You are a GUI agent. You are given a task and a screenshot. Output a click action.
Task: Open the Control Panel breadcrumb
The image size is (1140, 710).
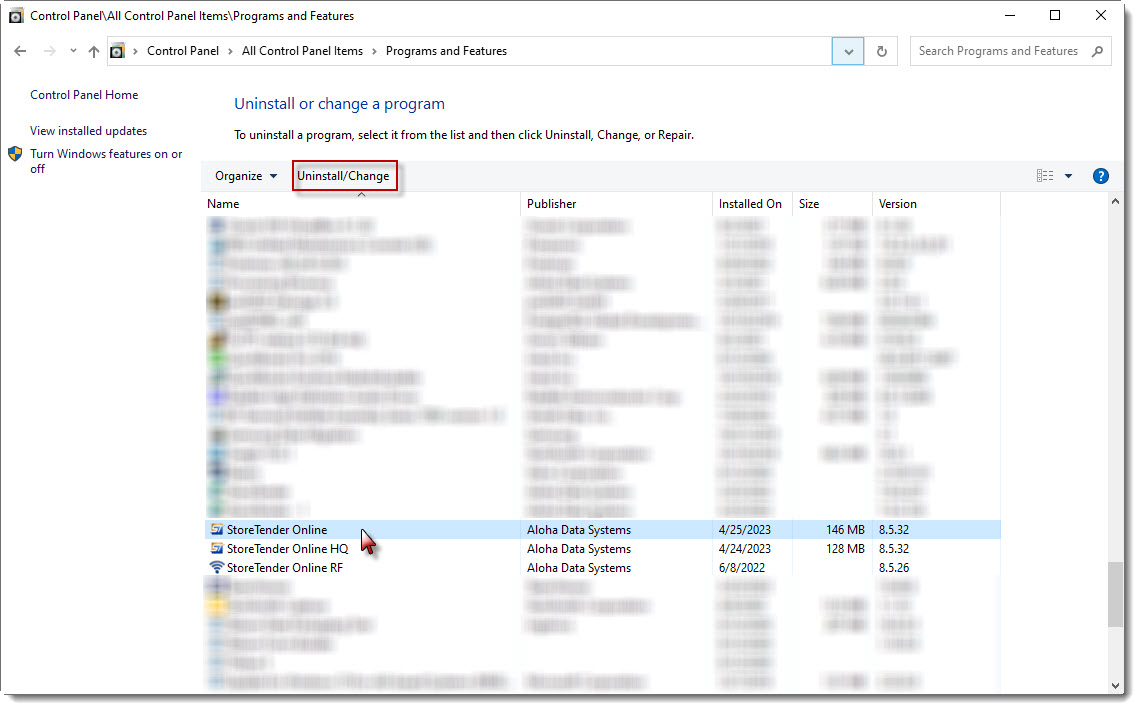coord(182,51)
